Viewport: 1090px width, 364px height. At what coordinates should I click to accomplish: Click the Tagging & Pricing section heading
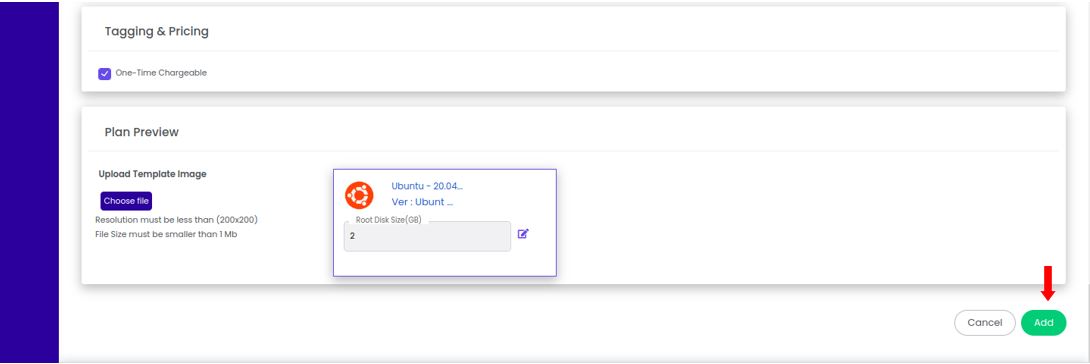(156, 31)
